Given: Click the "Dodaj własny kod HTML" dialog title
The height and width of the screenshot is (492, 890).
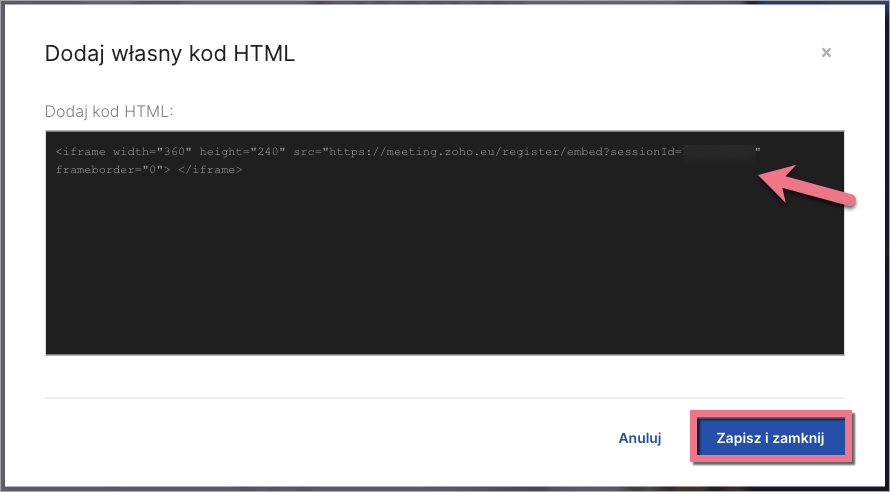Looking at the screenshot, I should point(170,54).
